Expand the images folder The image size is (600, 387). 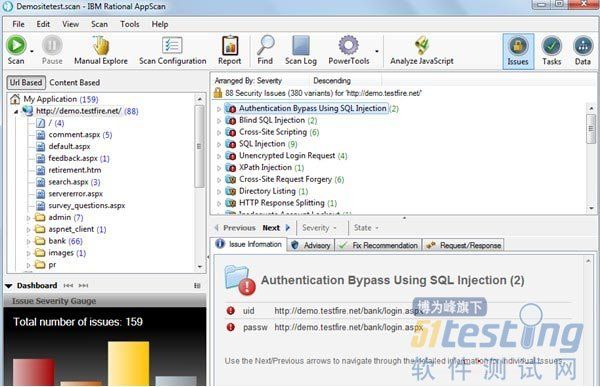coord(28,254)
